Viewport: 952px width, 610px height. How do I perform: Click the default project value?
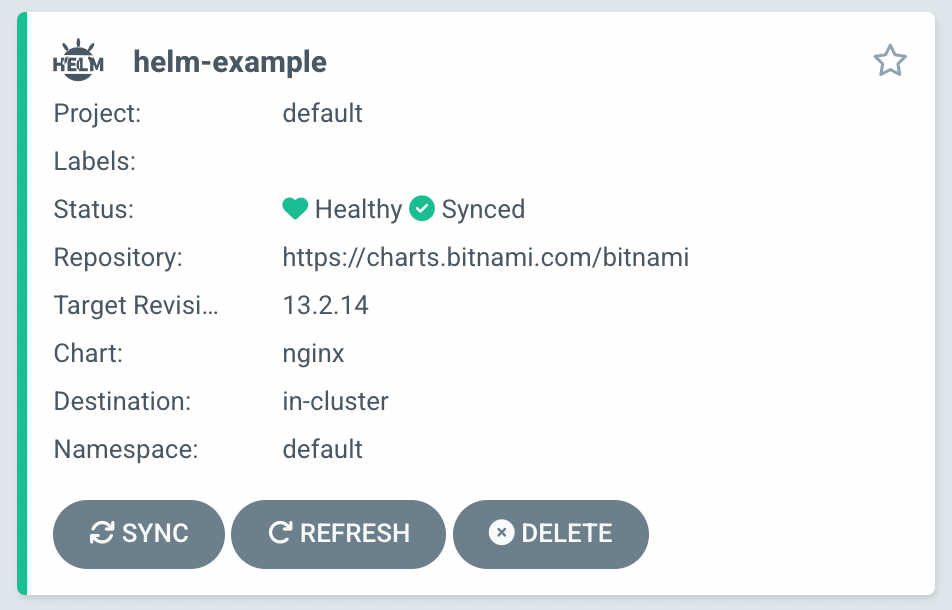click(x=322, y=113)
